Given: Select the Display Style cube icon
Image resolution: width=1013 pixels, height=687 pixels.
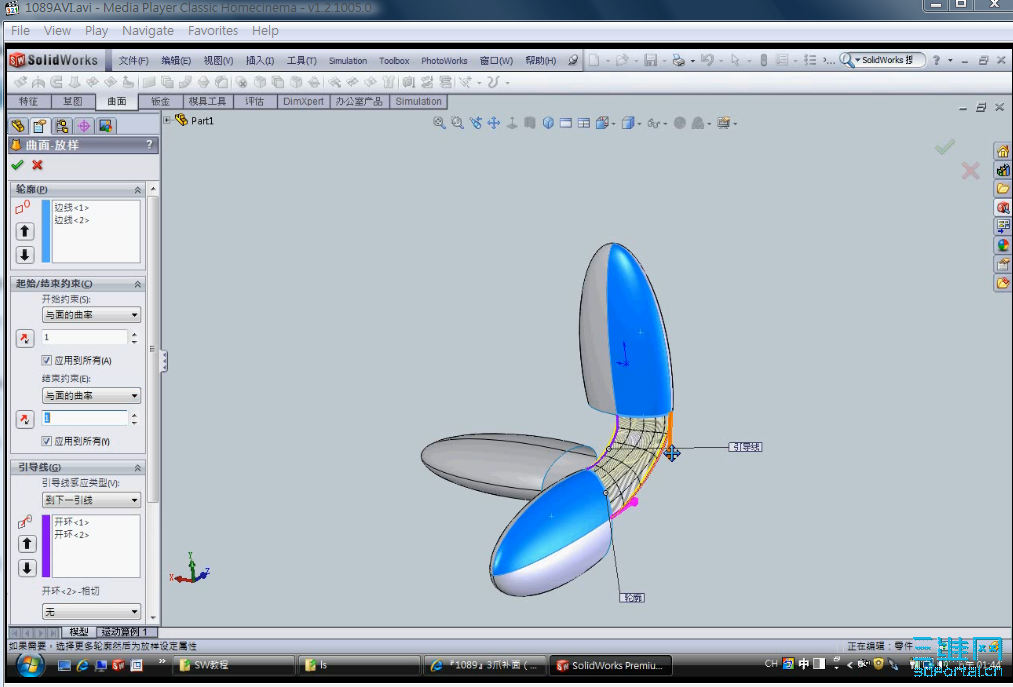Looking at the screenshot, I should [627, 123].
